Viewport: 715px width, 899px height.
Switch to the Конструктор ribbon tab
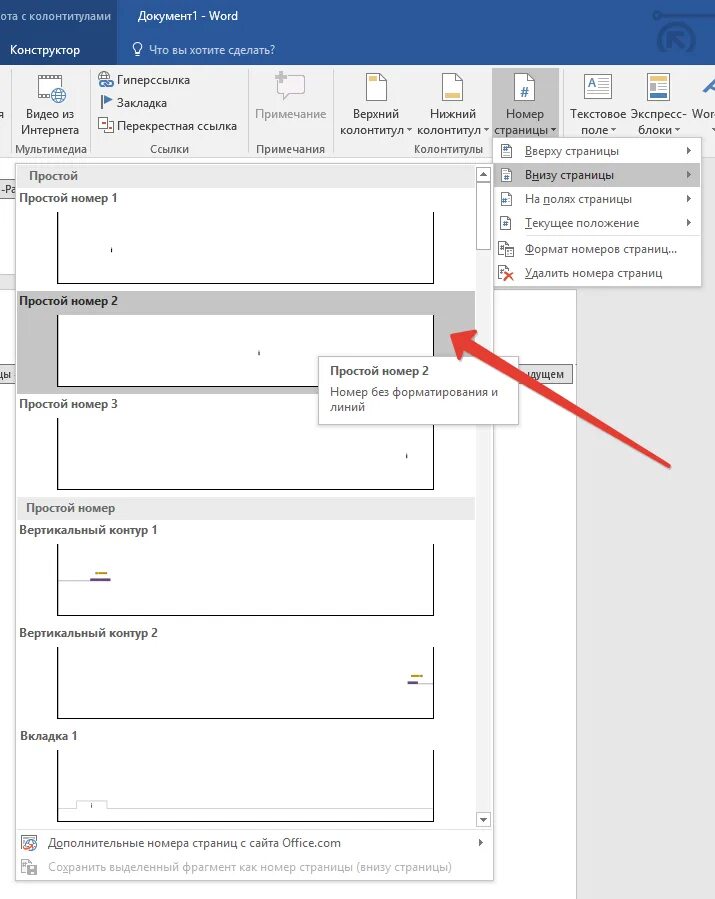45,50
